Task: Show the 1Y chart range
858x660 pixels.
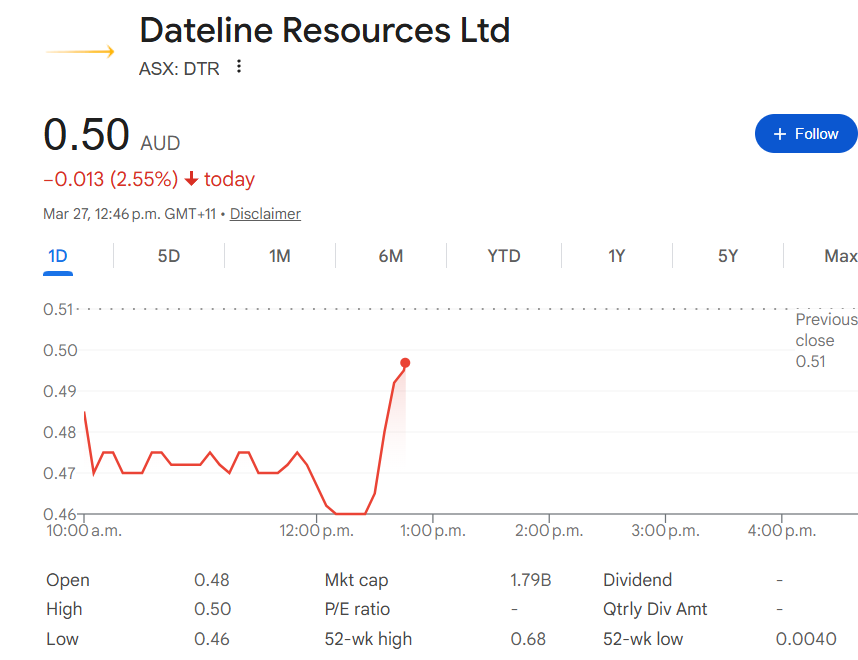Action: tap(617, 256)
